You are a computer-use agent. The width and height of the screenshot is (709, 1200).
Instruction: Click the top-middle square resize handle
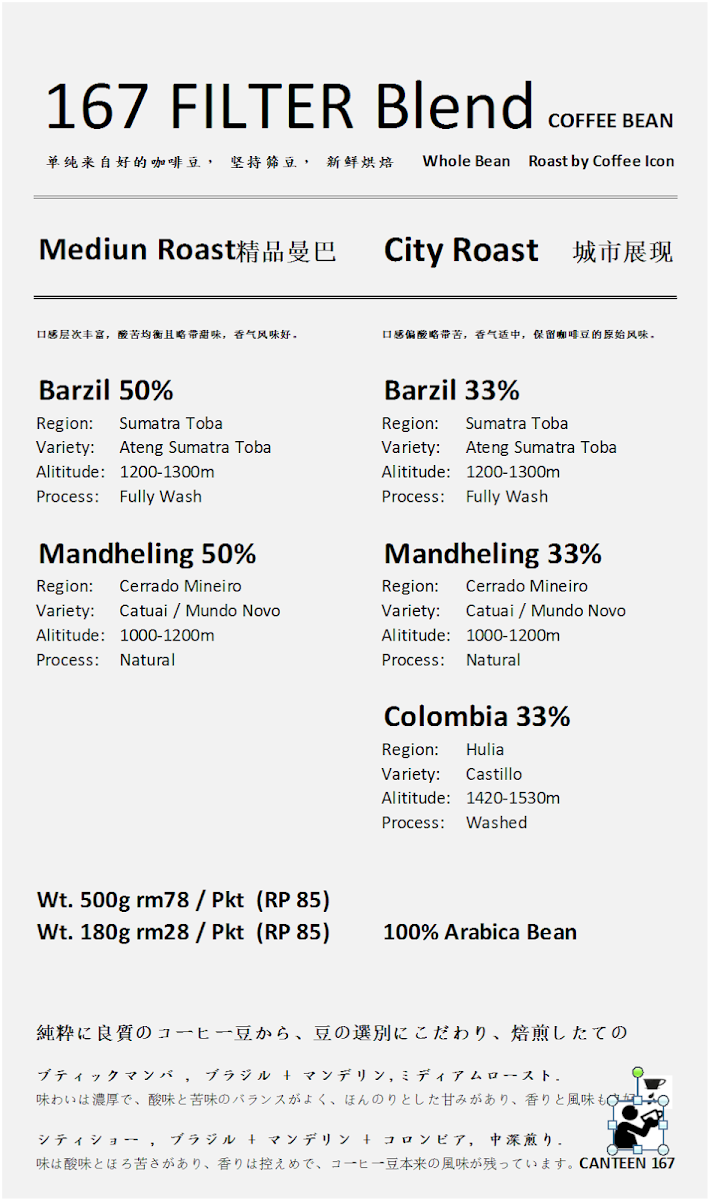[x=638, y=1098]
